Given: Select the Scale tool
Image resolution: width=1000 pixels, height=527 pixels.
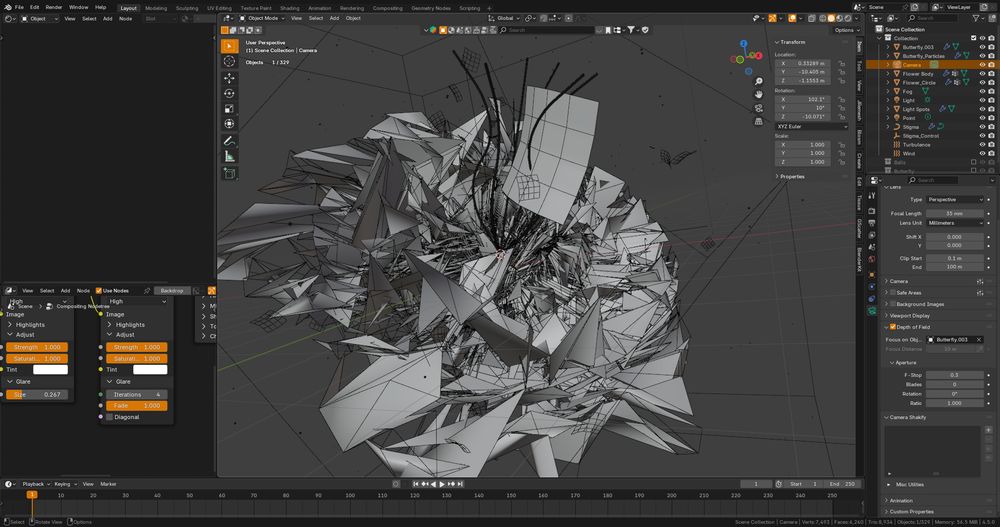Looking at the screenshot, I should (230, 108).
